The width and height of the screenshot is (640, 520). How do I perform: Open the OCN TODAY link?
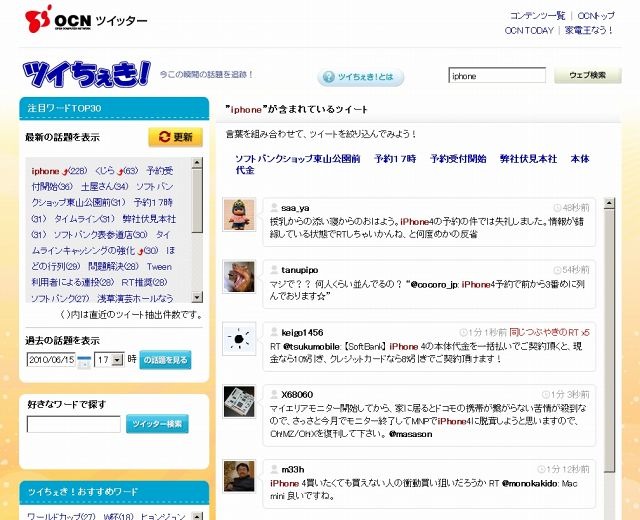tap(529, 31)
